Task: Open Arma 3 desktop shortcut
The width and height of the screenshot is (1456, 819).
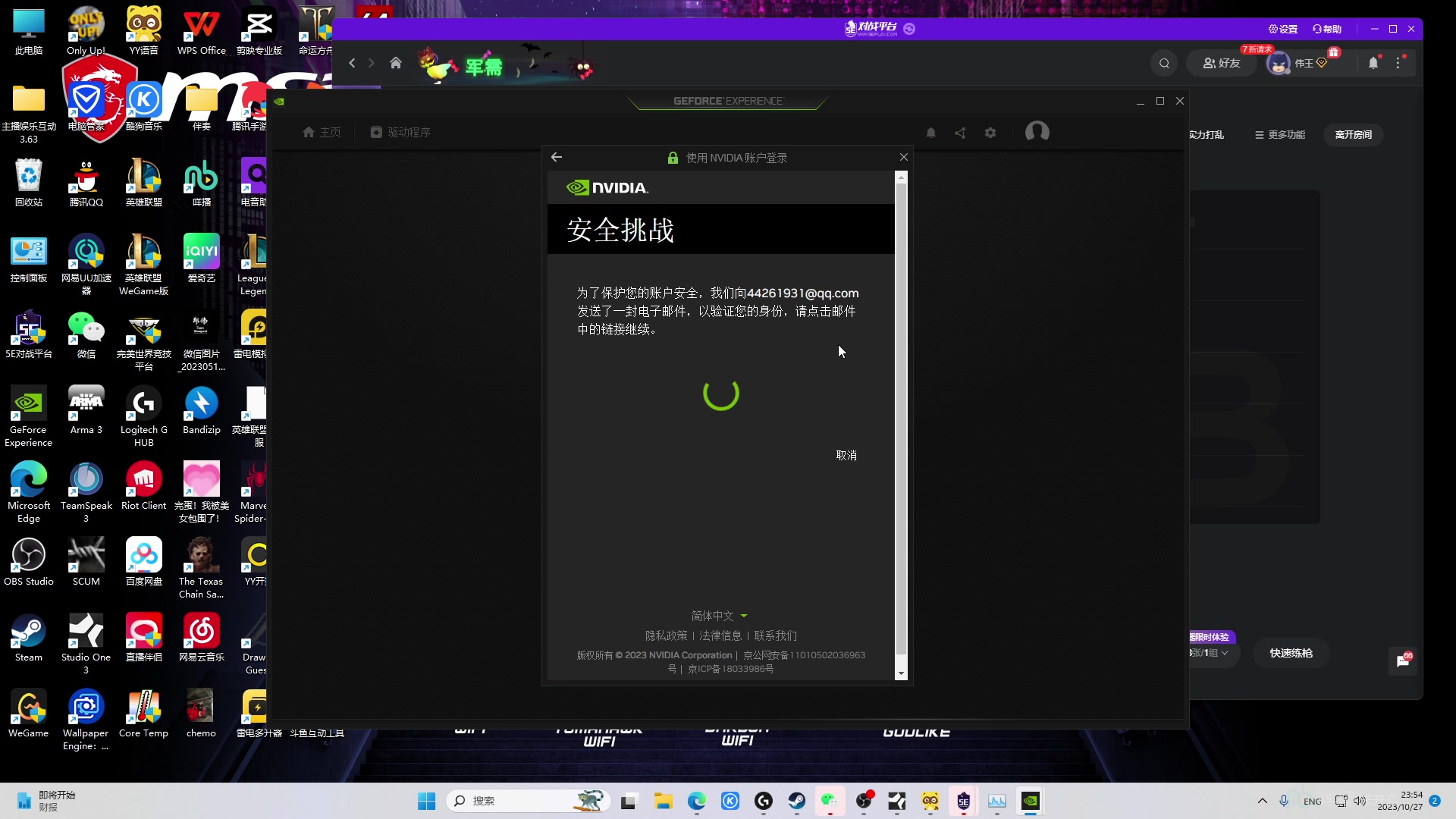Action: click(x=86, y=410)
